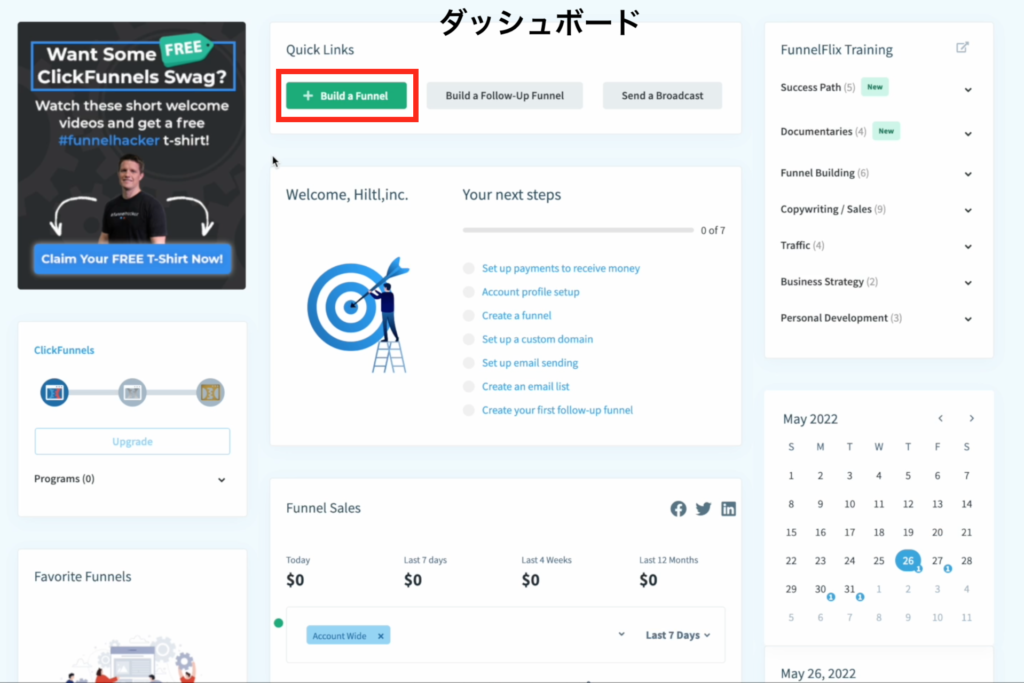Select the last ClickFunnels plan icon

tap(210, 392)
